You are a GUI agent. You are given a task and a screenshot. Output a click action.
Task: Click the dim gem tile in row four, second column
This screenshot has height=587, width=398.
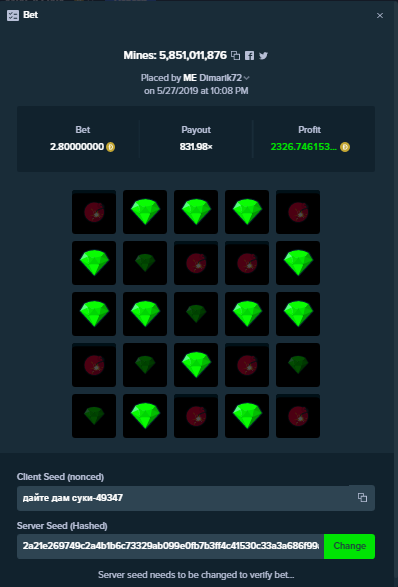(x=145, y=365)
